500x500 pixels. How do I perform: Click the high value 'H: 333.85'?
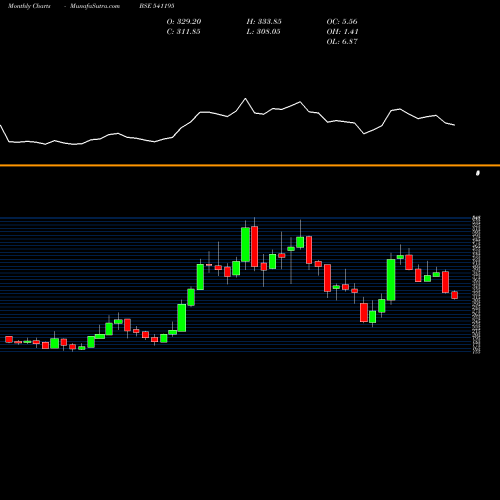[x=264, y=21]
